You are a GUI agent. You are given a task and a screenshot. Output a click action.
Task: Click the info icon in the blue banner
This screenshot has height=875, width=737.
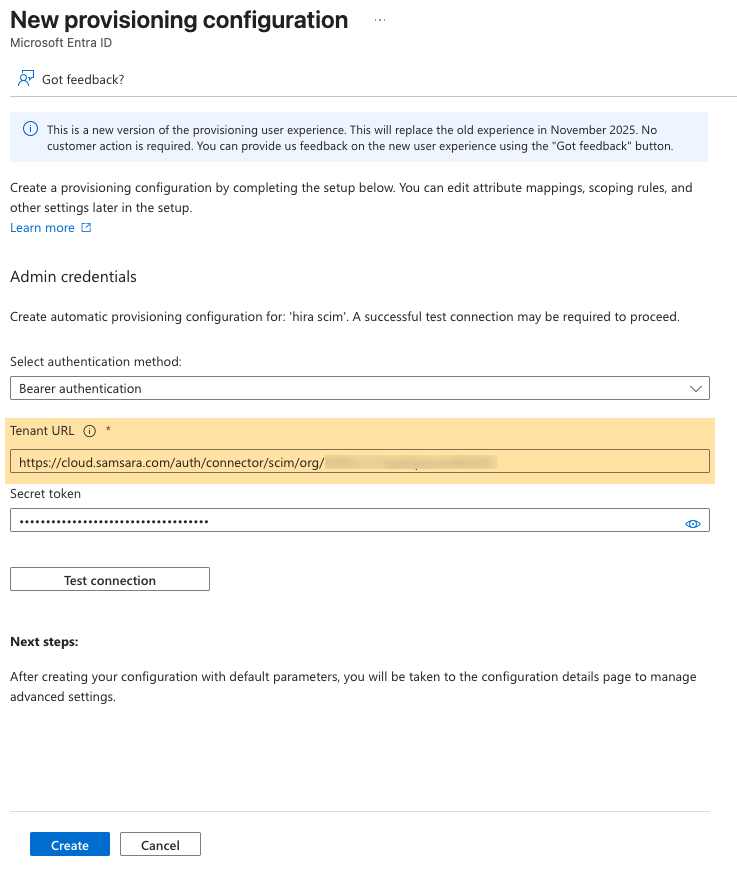coord(30,130)
